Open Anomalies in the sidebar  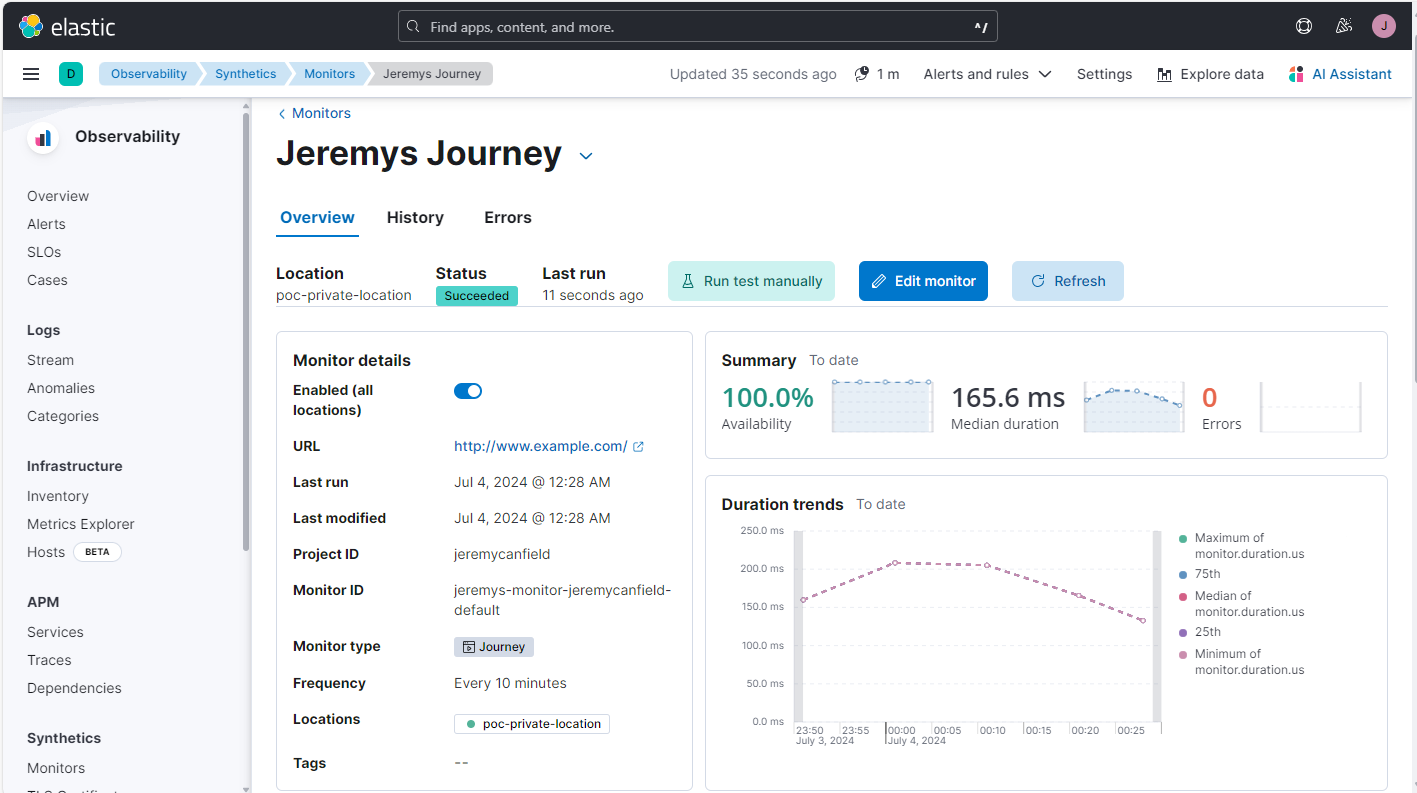[x=61, y=388]
